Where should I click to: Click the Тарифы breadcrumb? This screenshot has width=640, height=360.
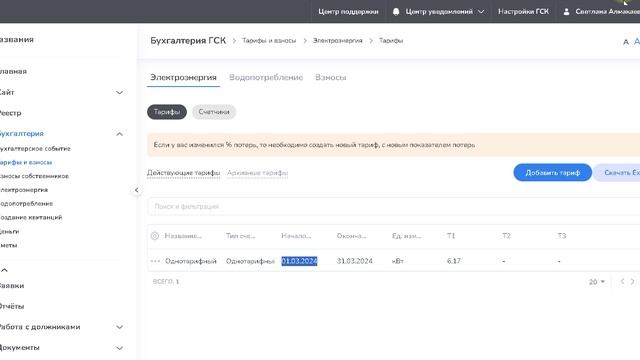coord(391,41)
